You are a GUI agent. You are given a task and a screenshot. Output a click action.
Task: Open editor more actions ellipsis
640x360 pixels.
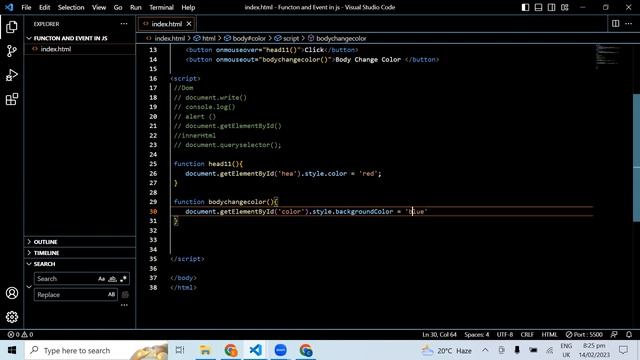click(x=629, y=24)
